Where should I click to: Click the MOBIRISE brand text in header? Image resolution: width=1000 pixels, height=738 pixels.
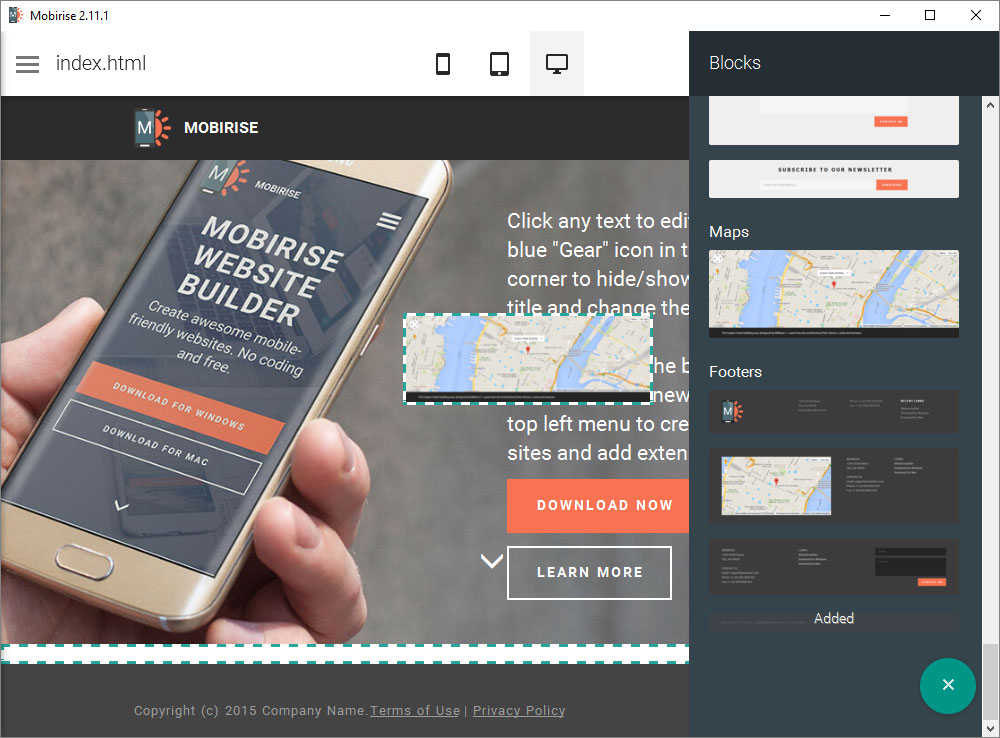tap(221, 128)
